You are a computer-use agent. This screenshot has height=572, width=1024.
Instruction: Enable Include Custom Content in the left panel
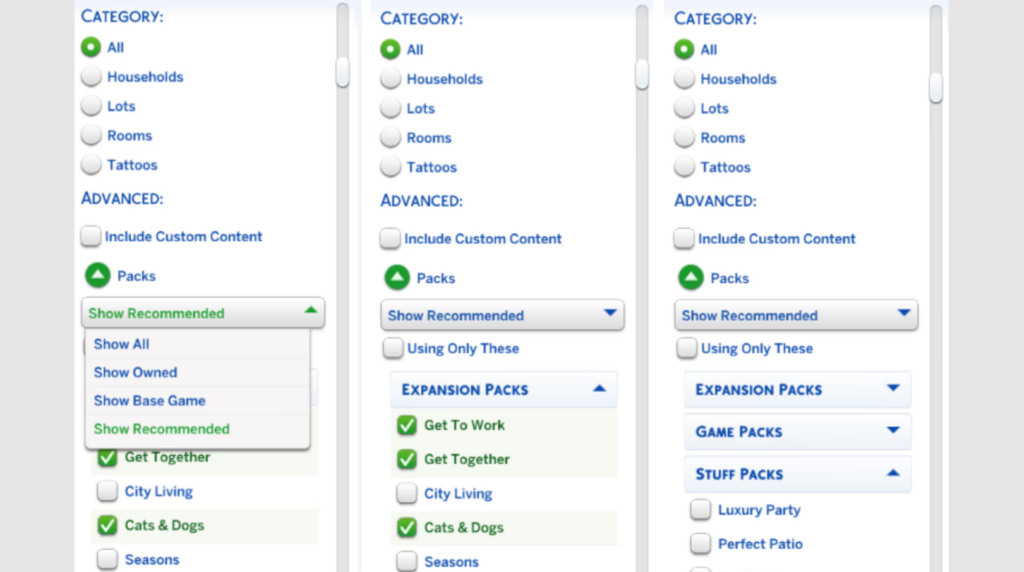92,237
